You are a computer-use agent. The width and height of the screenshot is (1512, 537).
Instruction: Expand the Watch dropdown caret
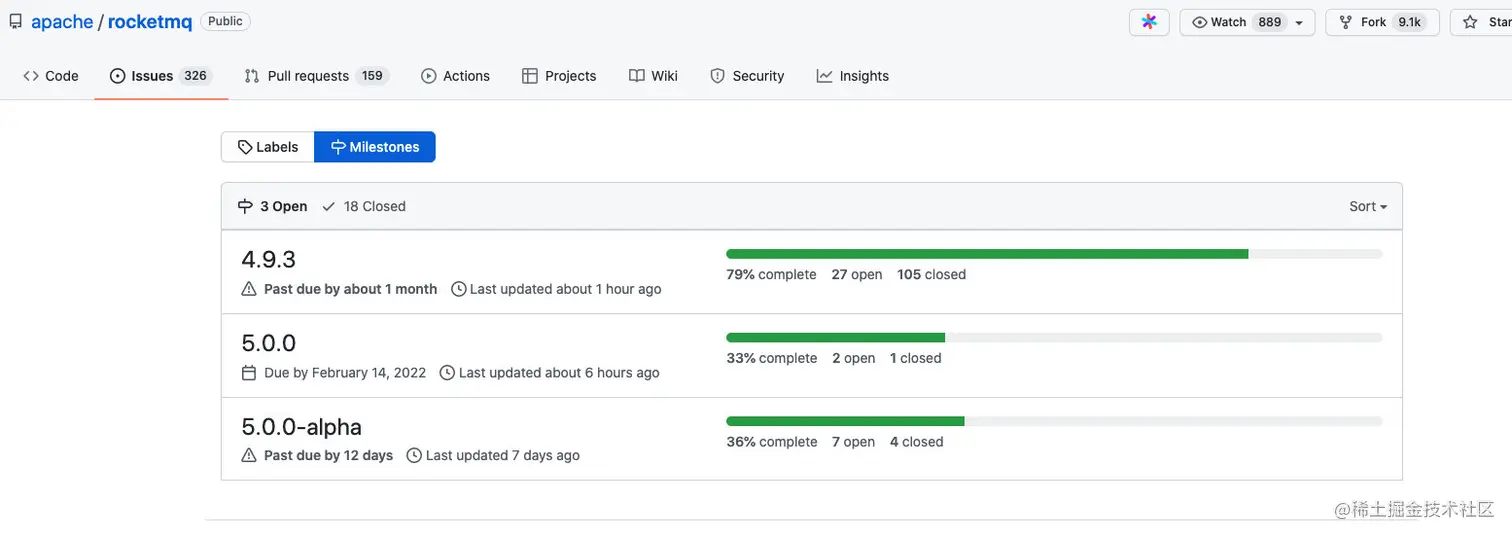[x=1299, y=23]
